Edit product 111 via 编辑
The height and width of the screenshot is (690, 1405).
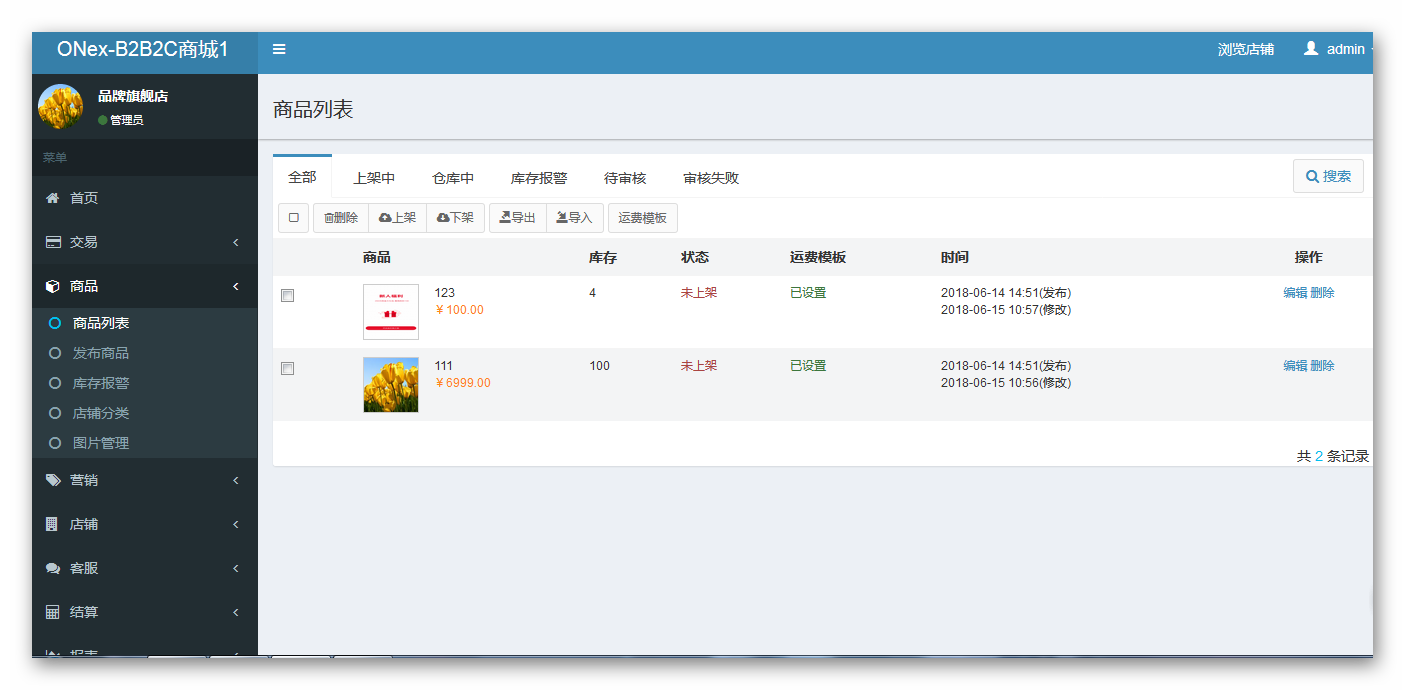(1295, 366)
